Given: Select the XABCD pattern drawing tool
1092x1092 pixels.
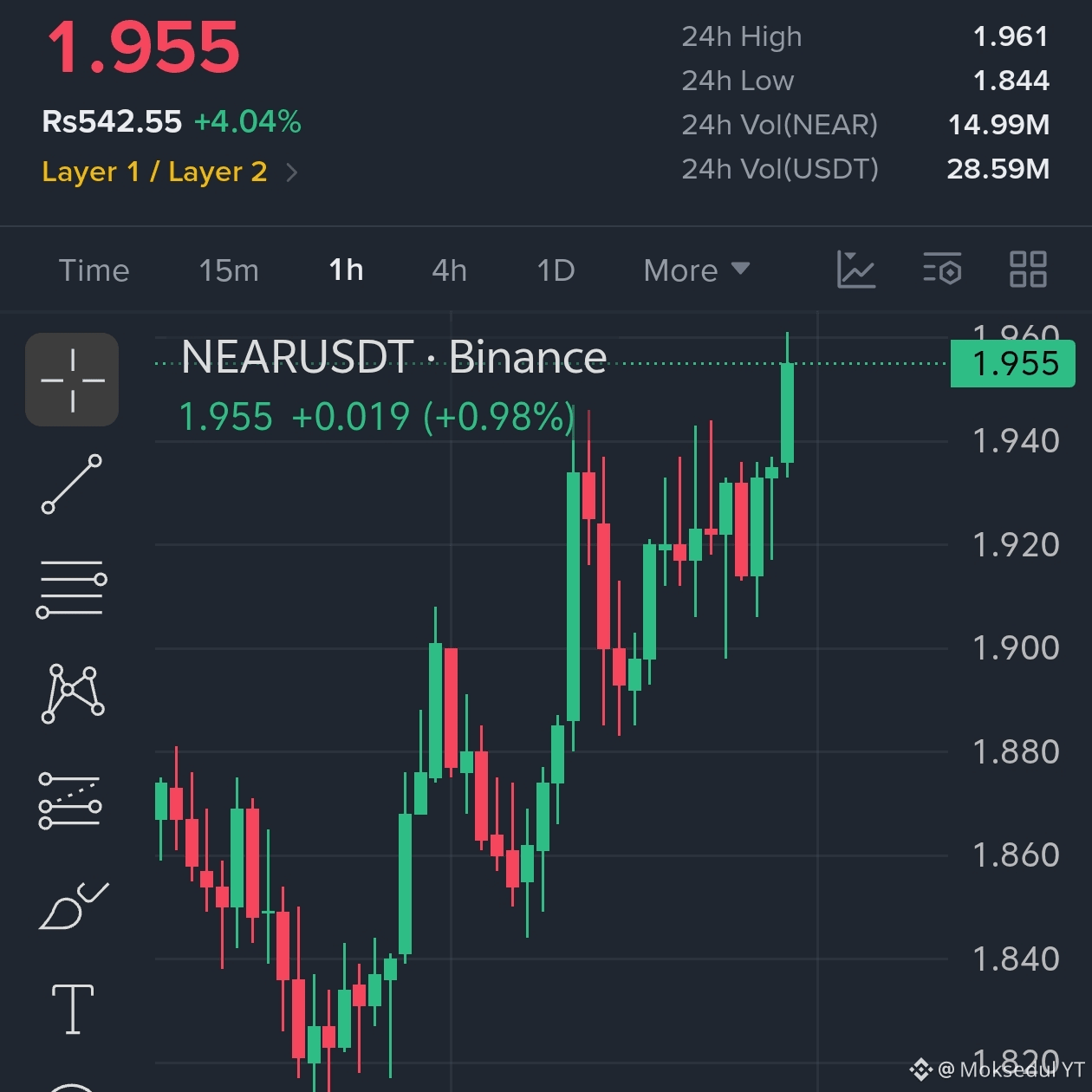Looking at the screenshot, I should pyautogui.click(x=72, y=693).
